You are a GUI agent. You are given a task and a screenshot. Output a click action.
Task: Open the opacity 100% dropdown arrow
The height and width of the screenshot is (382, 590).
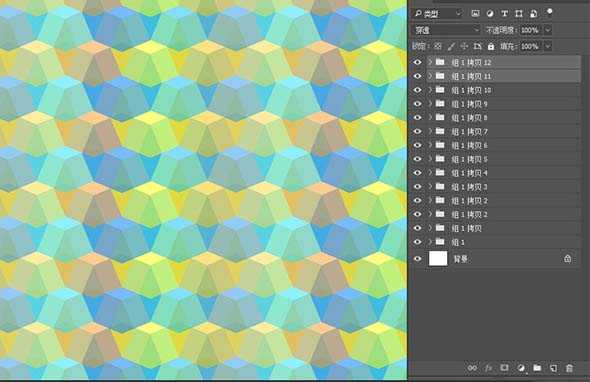tap(548, 30)
